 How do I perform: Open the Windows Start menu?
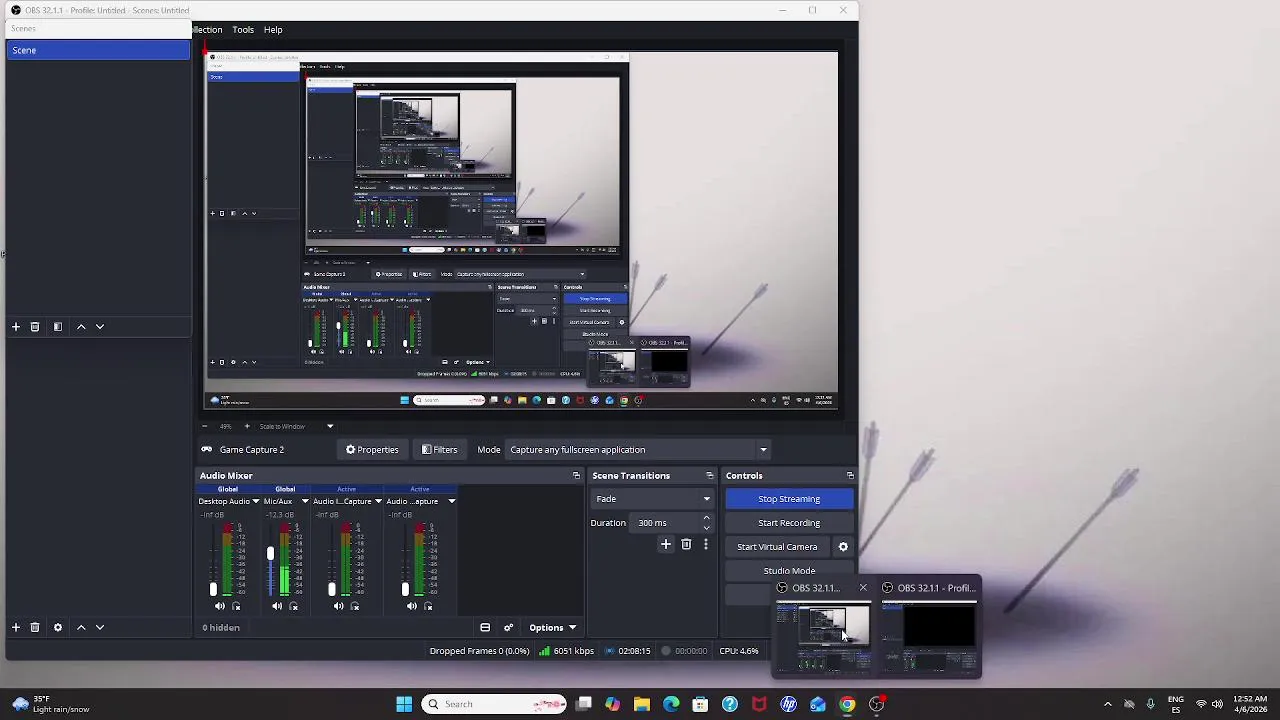pos(404,704)
